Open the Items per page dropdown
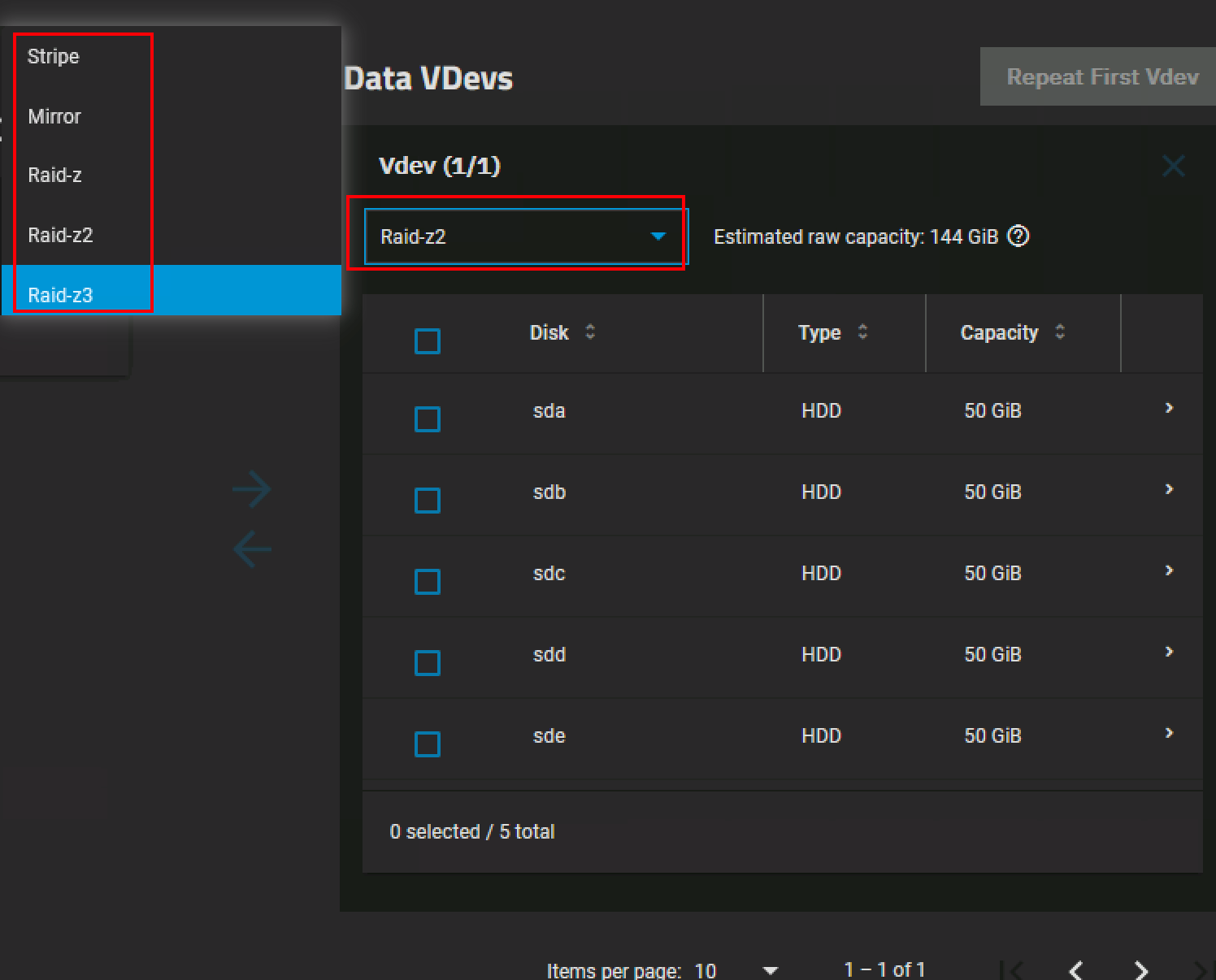Screen dimensions: 1216x980 click(771, 970)
